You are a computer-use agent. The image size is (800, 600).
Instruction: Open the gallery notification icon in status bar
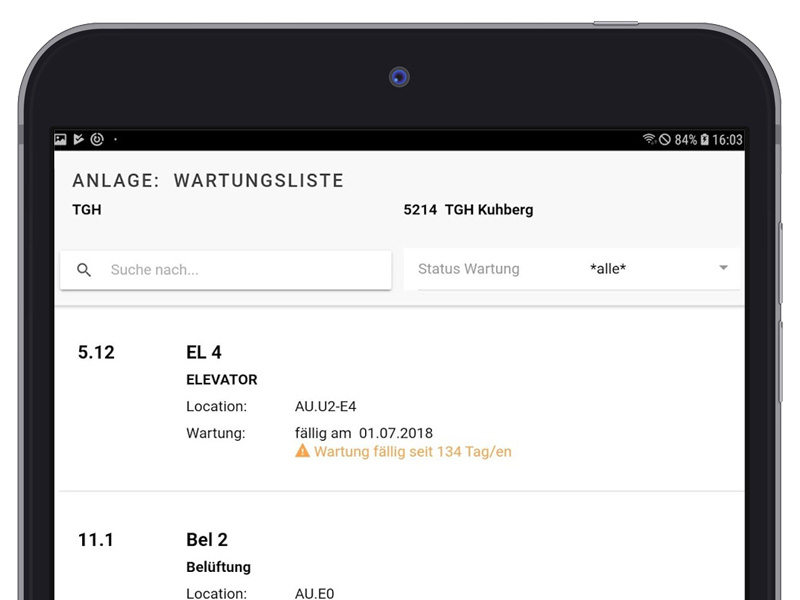click(60, 139)
